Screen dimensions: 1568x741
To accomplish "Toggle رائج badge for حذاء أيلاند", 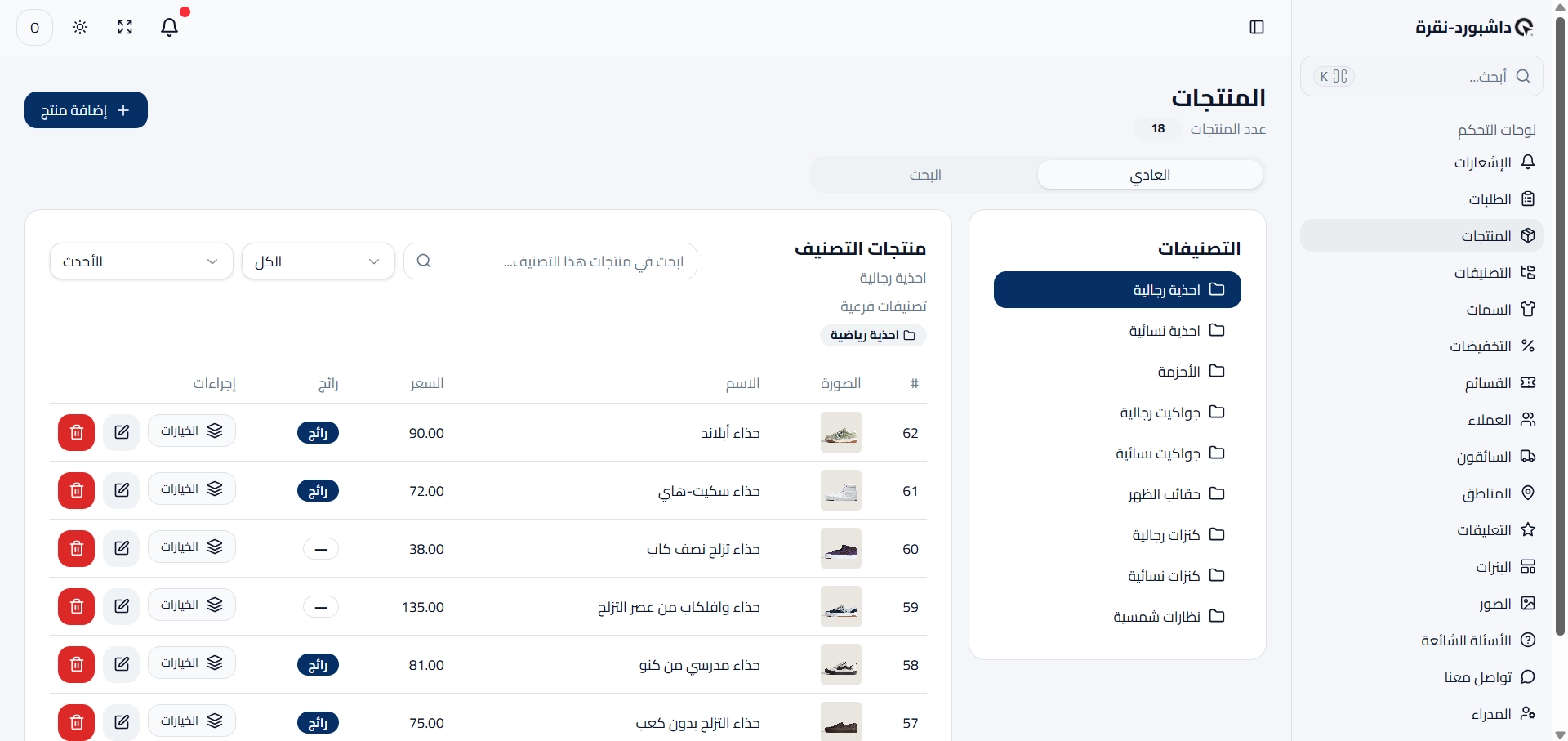I will point(318,433).
